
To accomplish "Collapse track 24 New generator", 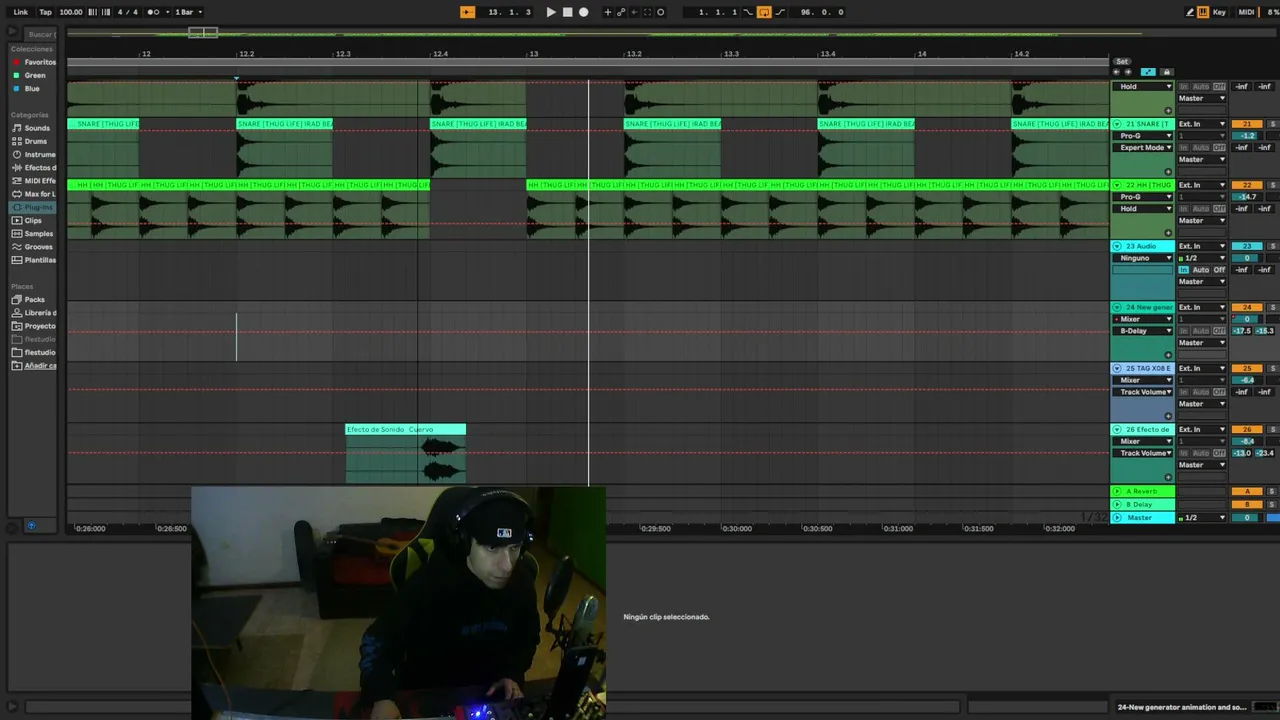I will 1117,307.
